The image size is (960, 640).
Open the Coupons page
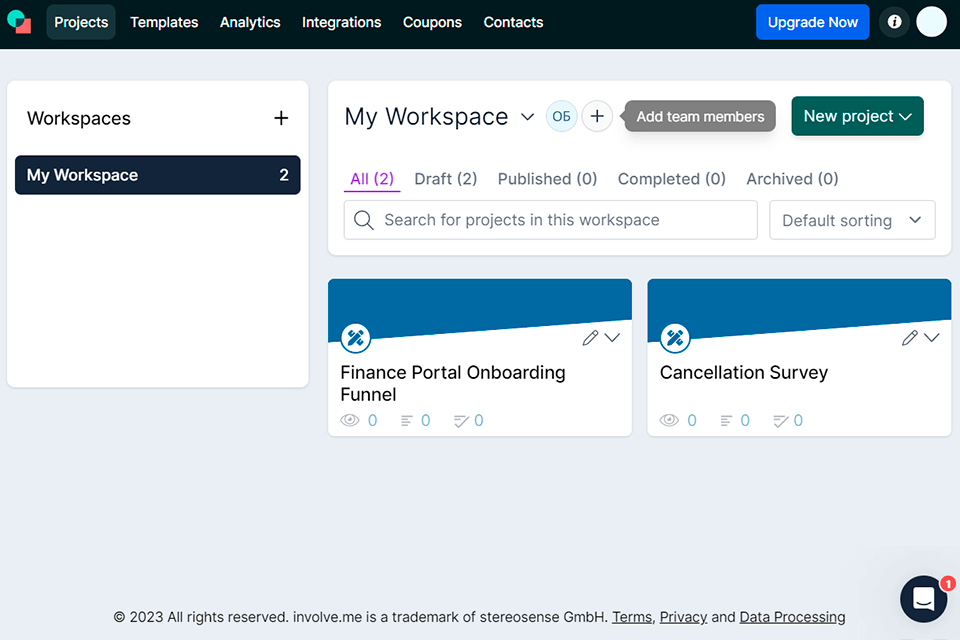[x=432, y=22]
